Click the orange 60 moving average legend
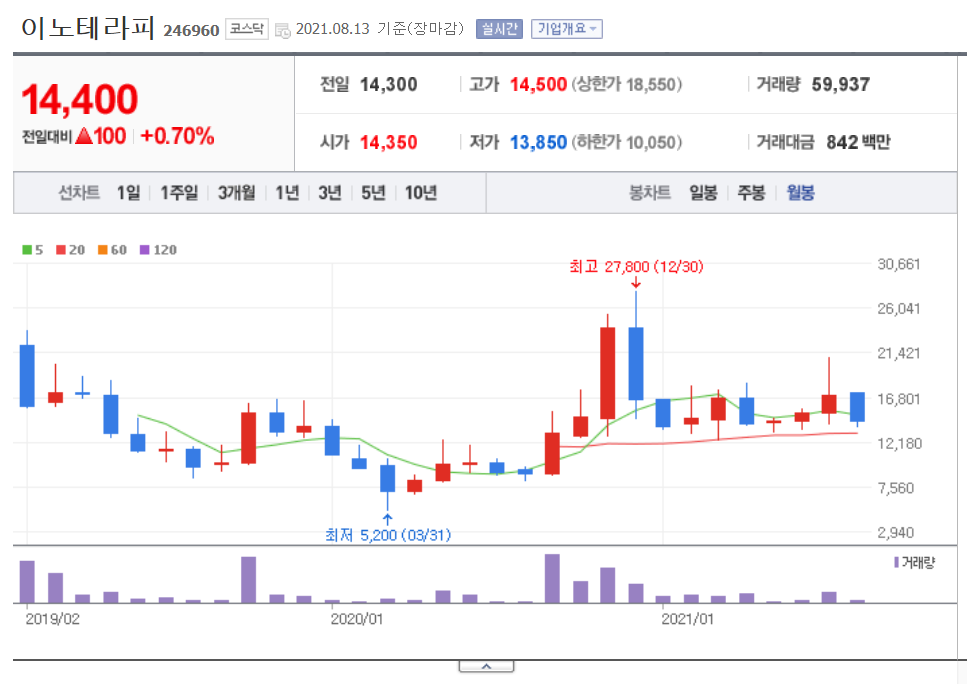This screenshot has height=684, width=967. point(112,250)
